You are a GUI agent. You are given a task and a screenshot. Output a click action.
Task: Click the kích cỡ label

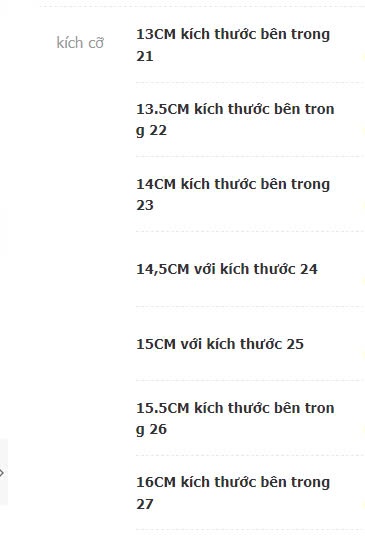(80, 43)
